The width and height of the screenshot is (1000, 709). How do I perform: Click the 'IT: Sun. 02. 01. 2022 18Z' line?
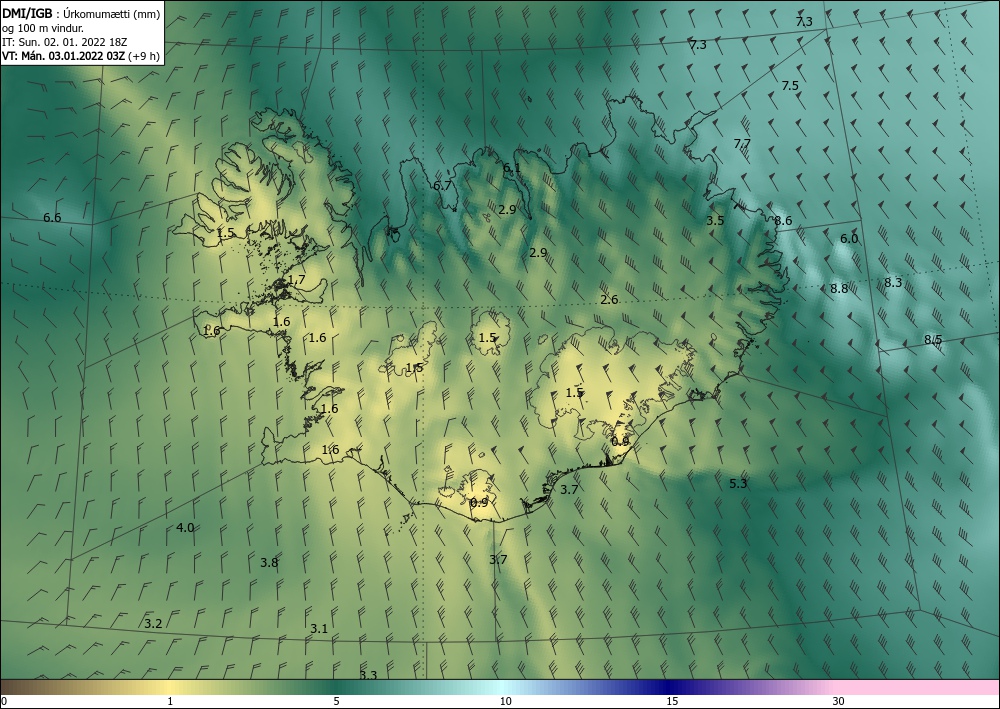pyautogui.click(x=64, y=42)
